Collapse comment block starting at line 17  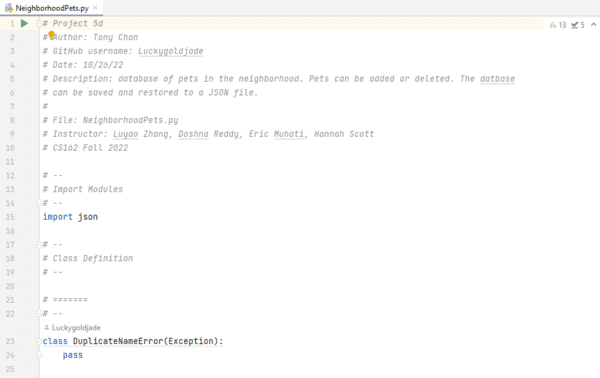pos(39,244)
